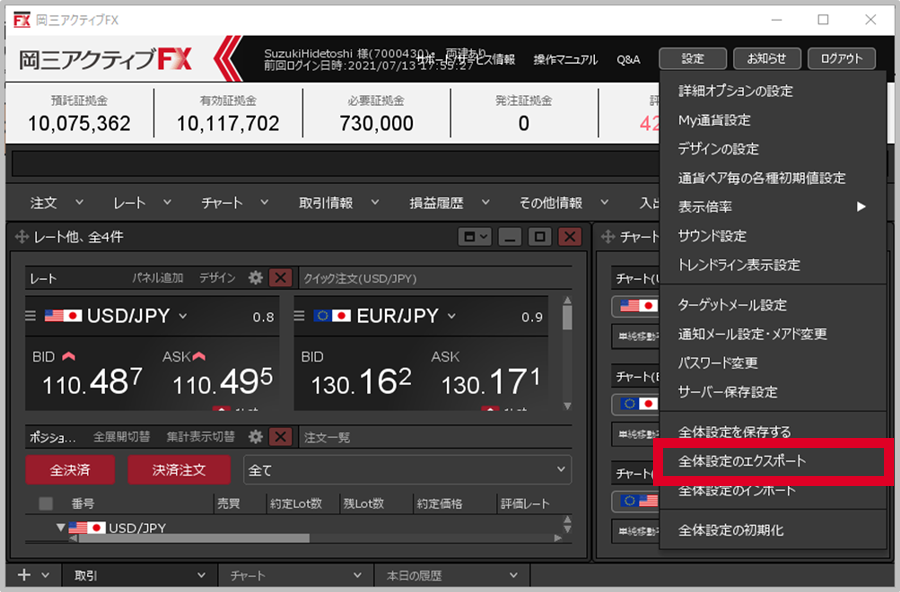
Task: Maximize the レート他、全4件 panel
Action: (x=540, y=237)
